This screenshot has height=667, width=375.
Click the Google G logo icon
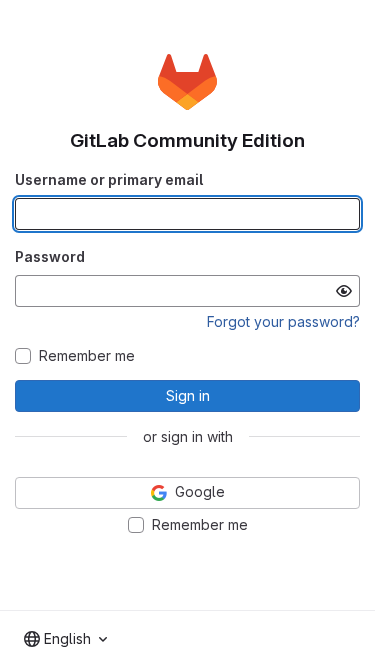click(x=159, y=493)
